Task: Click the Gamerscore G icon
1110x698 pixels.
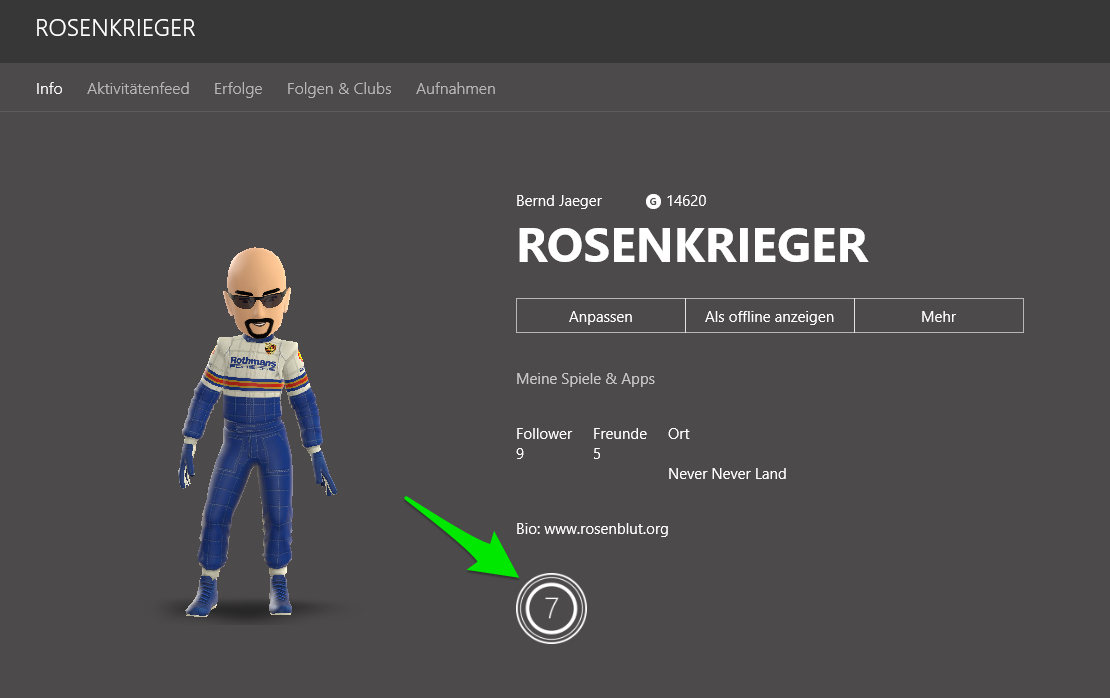Action: 653,201
